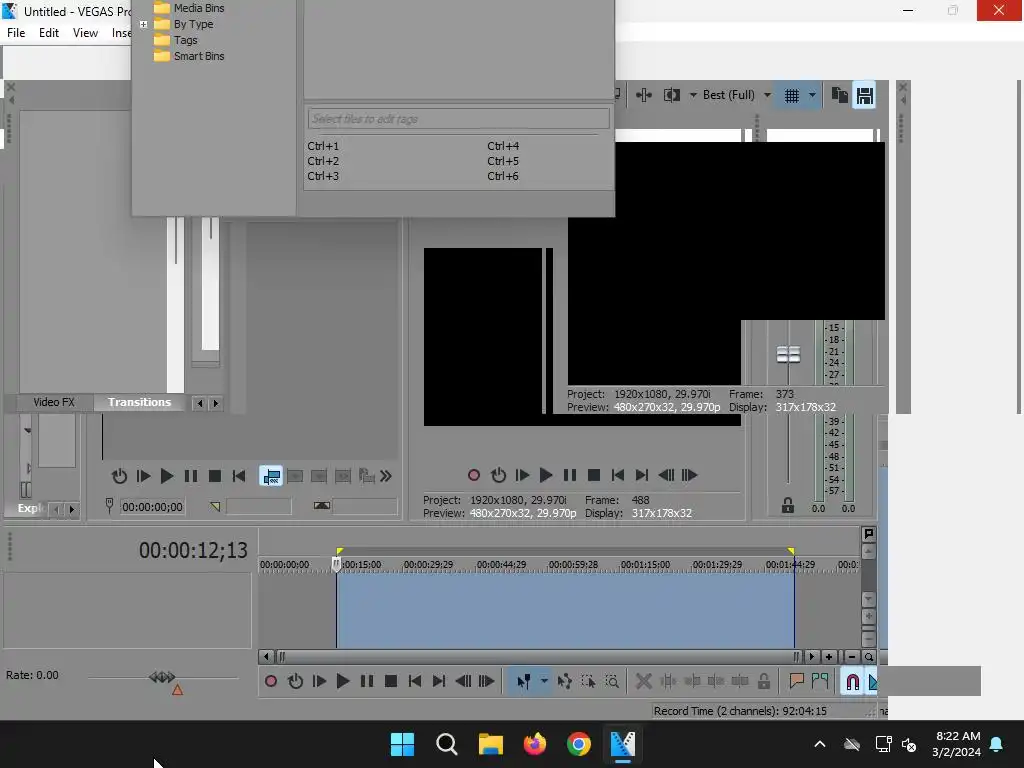Image resolution: width=1024 pixels, height=768 pixels.
Task: Toggle the preview grid overlay icon
Action: click(792, 96)
